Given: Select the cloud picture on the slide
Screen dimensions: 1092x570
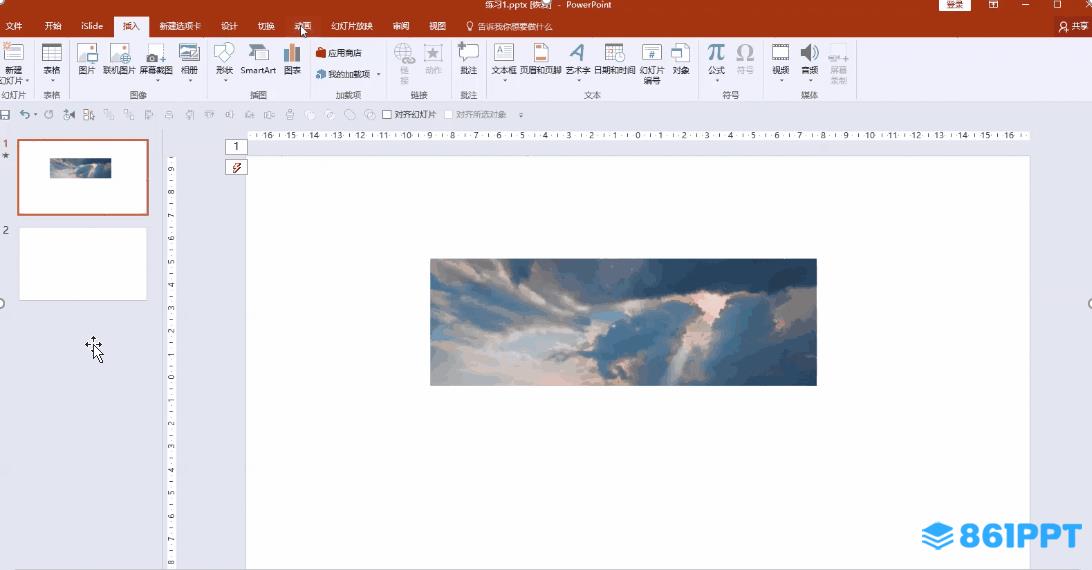Looking at the screenshot, I should 623,322.
